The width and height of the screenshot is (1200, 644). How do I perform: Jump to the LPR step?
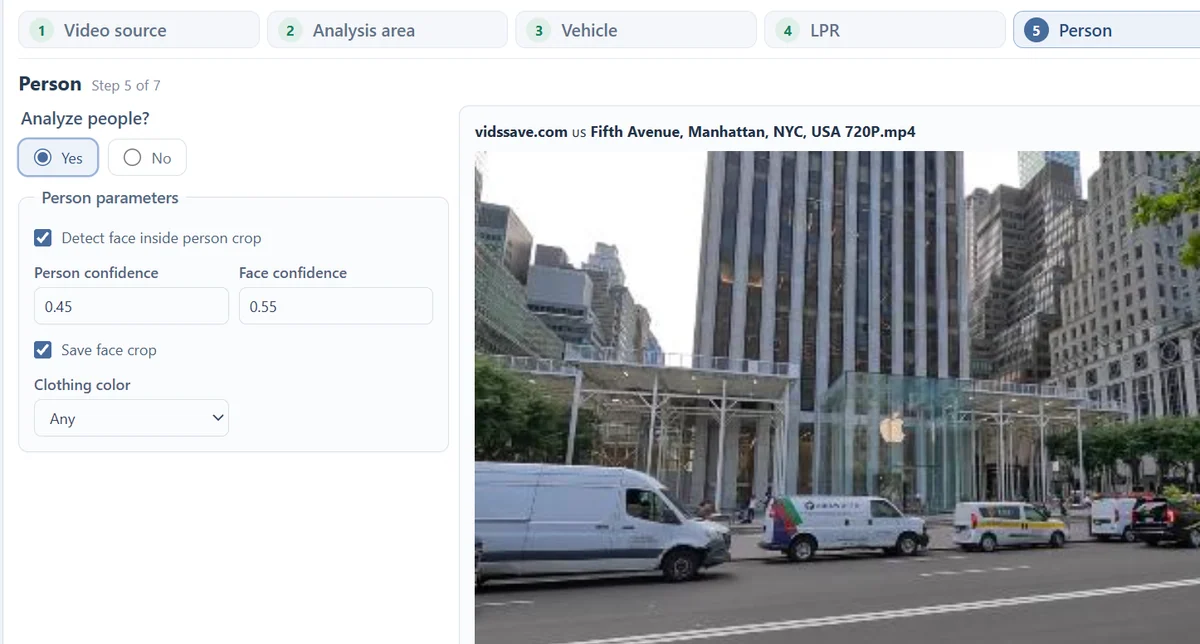(885, 30)
